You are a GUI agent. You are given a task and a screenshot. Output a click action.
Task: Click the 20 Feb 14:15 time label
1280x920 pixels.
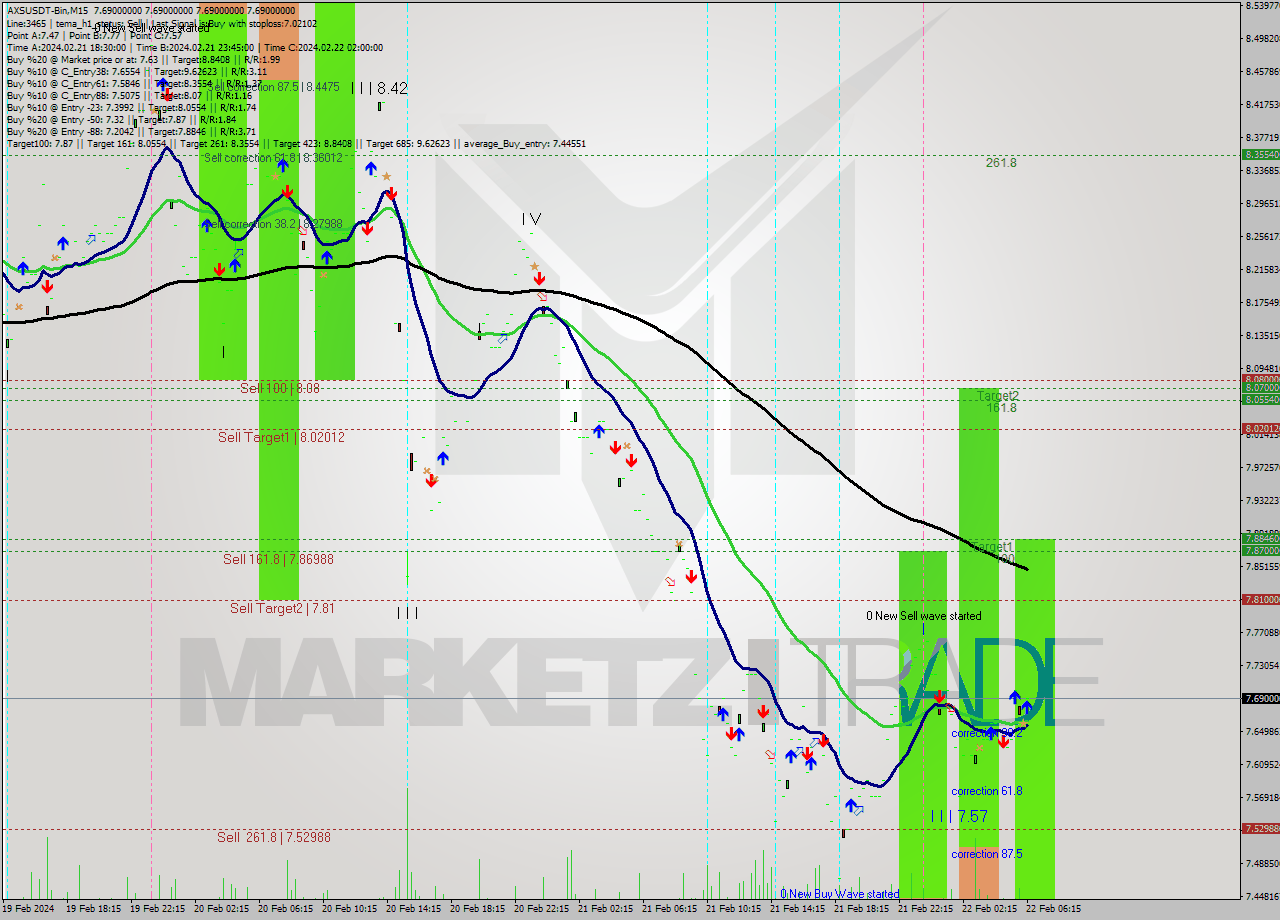pos(413,909)
